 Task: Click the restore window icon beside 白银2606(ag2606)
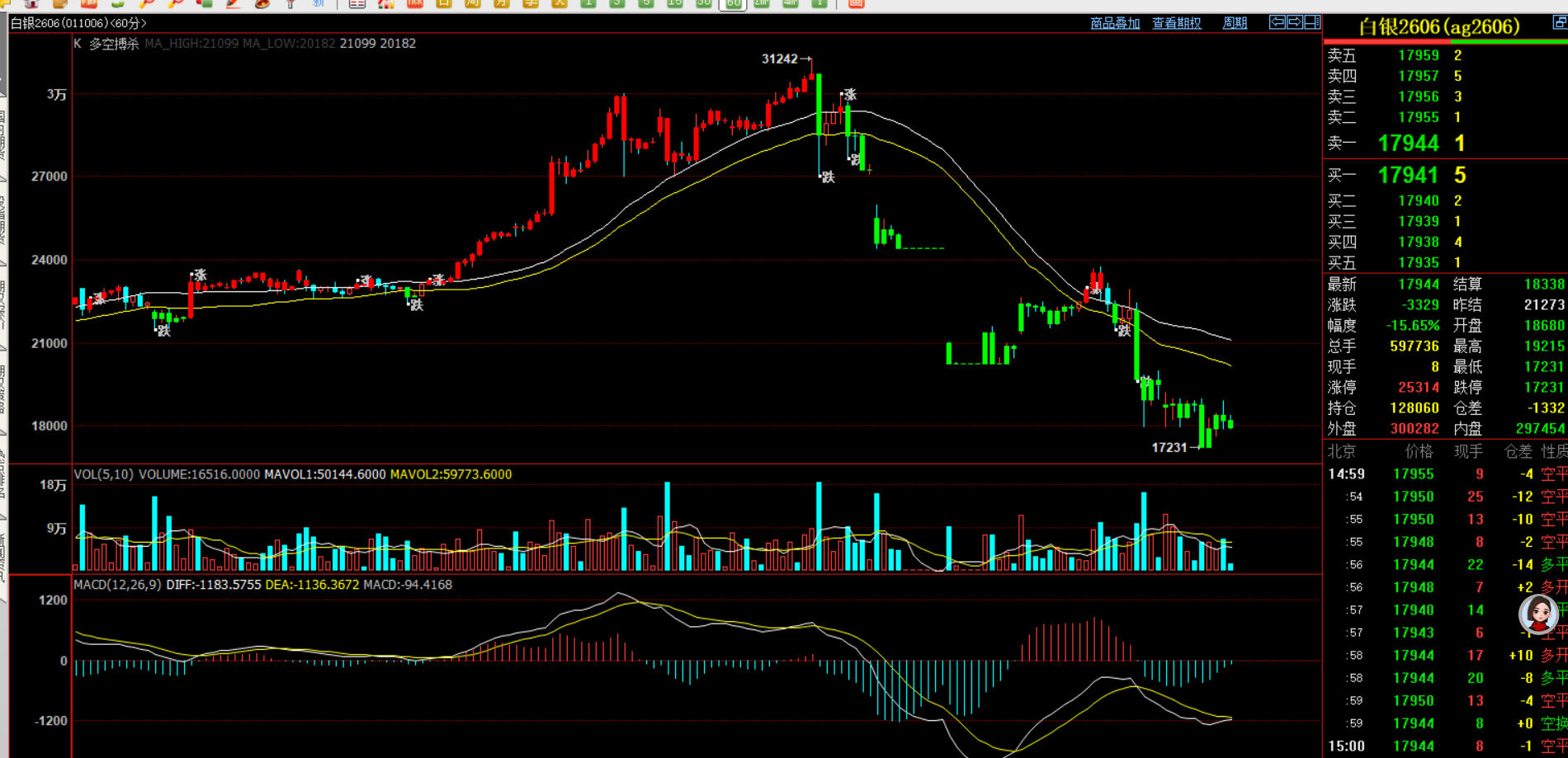pos(1560,24)
